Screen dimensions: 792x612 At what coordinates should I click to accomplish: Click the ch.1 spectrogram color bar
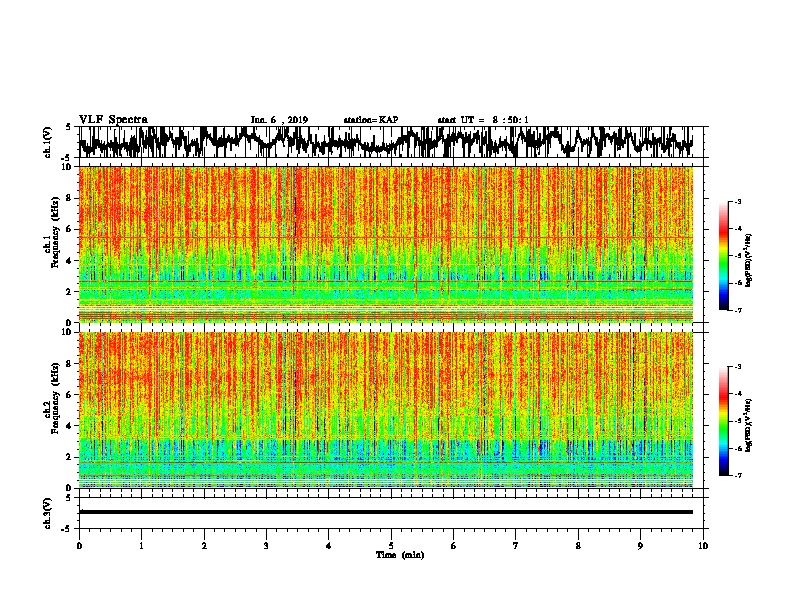click(723, 256)
